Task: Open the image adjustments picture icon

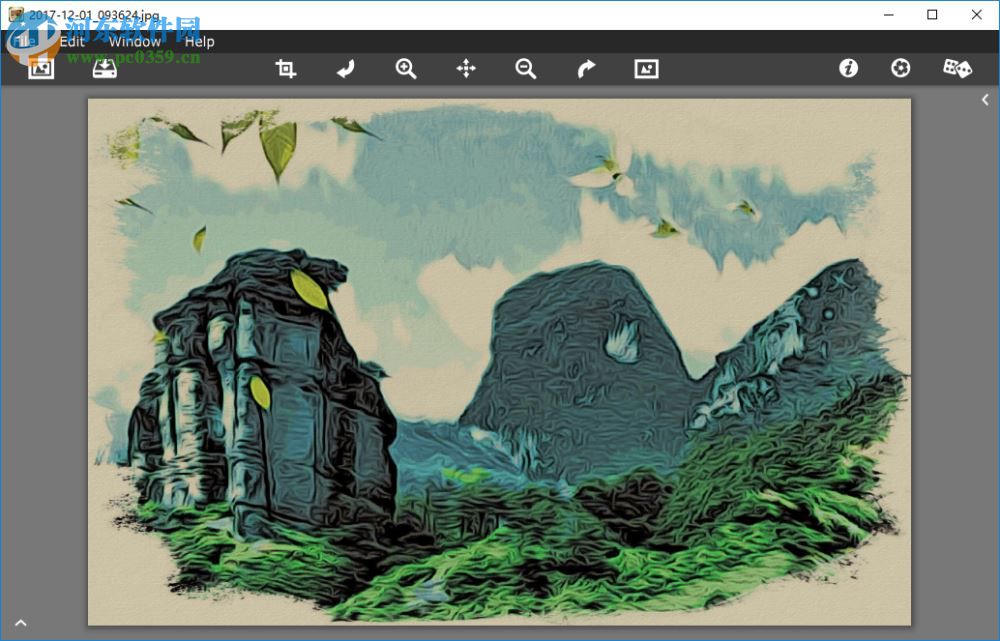Action: point(645,68)
